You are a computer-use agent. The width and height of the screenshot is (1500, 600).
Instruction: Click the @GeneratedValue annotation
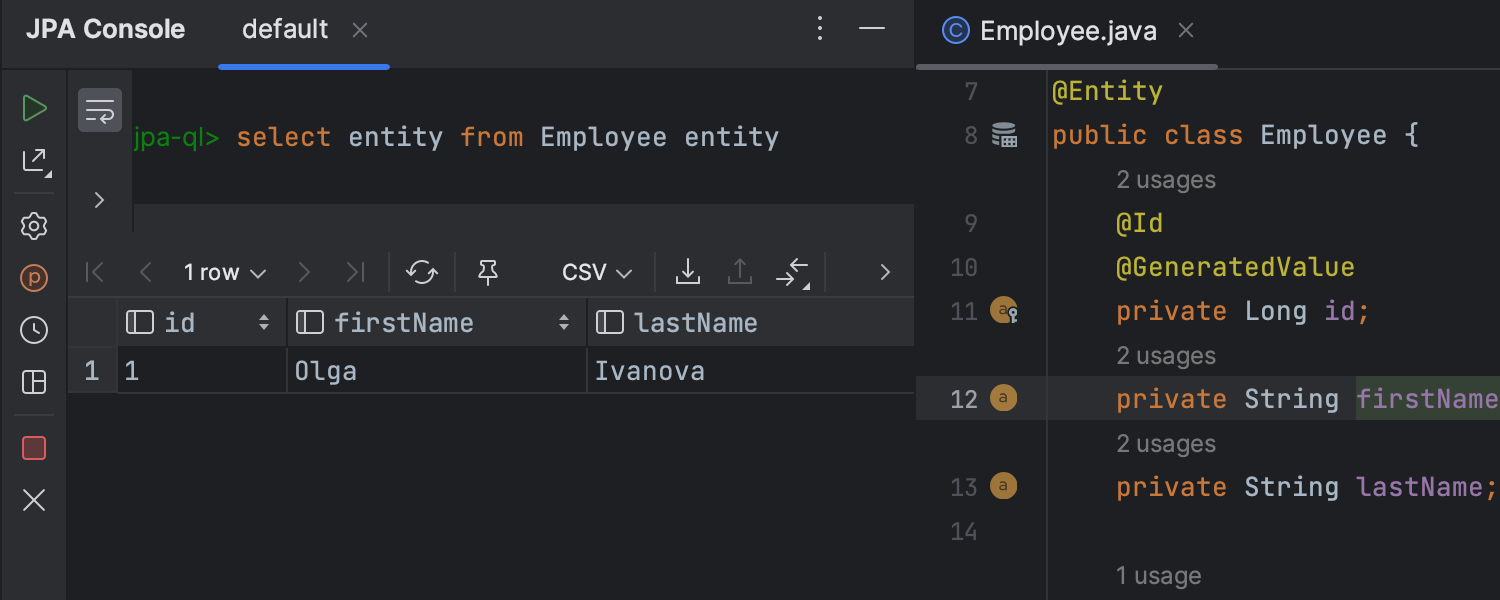click(x=1235, y=268)
